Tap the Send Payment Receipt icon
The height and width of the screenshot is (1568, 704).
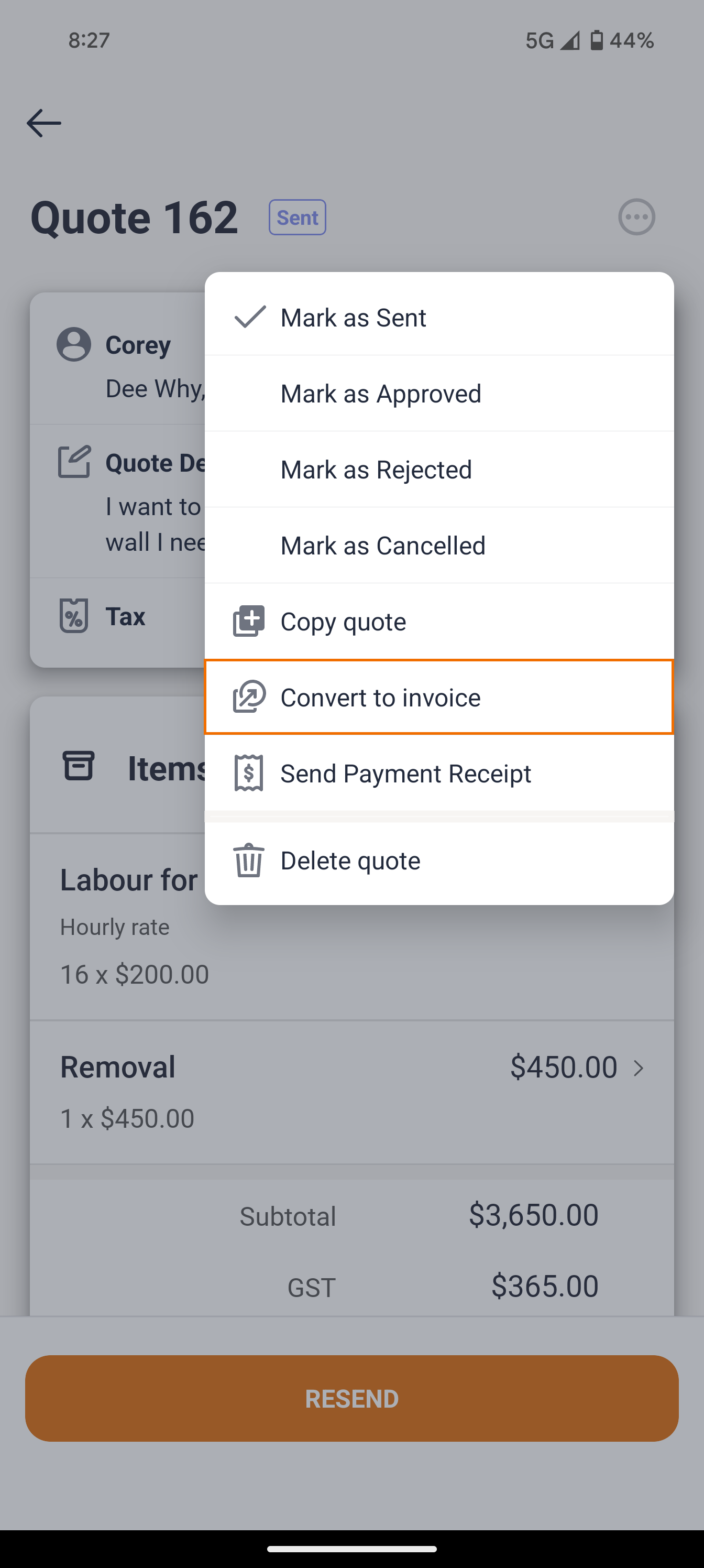click(249, 773)
